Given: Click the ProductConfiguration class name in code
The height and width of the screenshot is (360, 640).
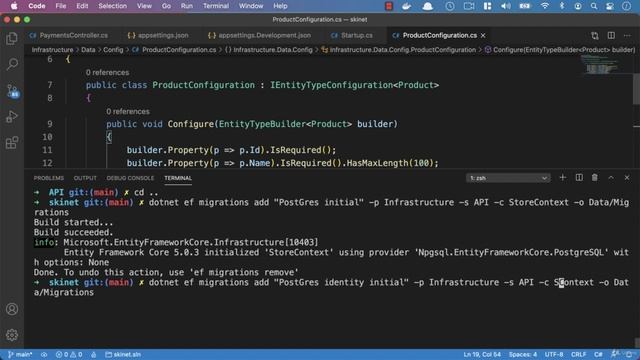Looking at the screenshot, I should (203, 85).
